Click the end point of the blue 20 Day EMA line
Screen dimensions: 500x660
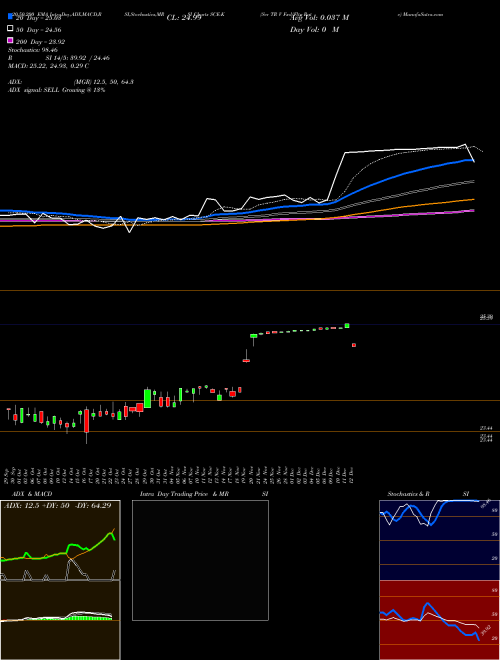click(473, 161)
